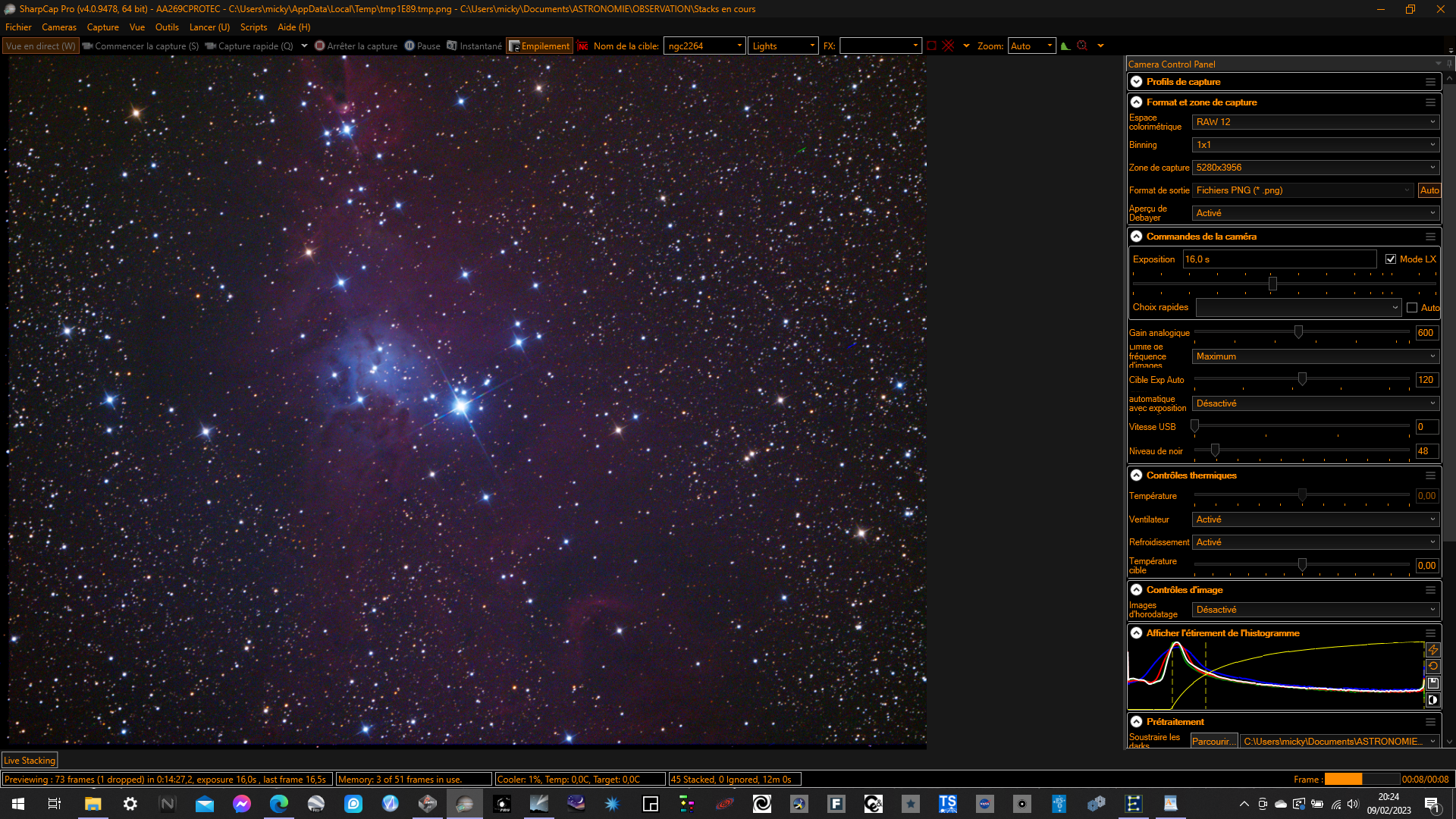Click the red reticule crosshair icon
Image resolution: width=1456 pixels, height=819 pixels.
coord(948,46)
